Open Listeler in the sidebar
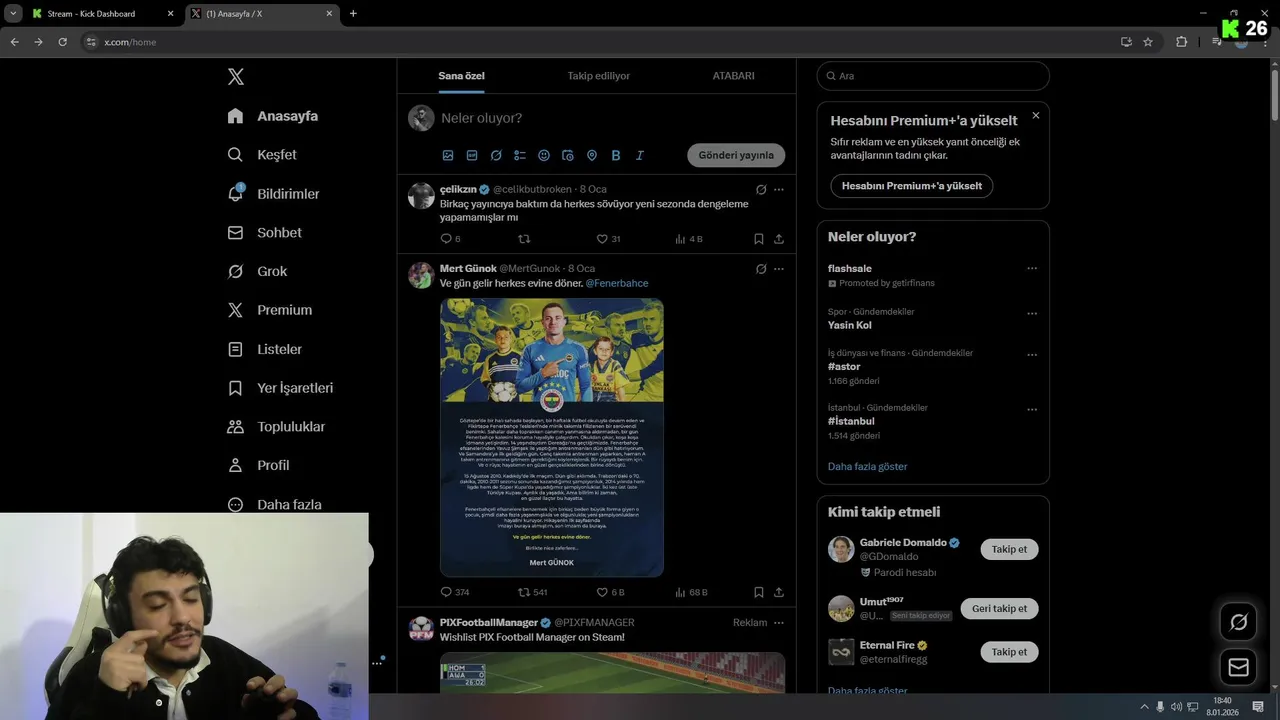1280x720 pixels. (x=265, y=349)
